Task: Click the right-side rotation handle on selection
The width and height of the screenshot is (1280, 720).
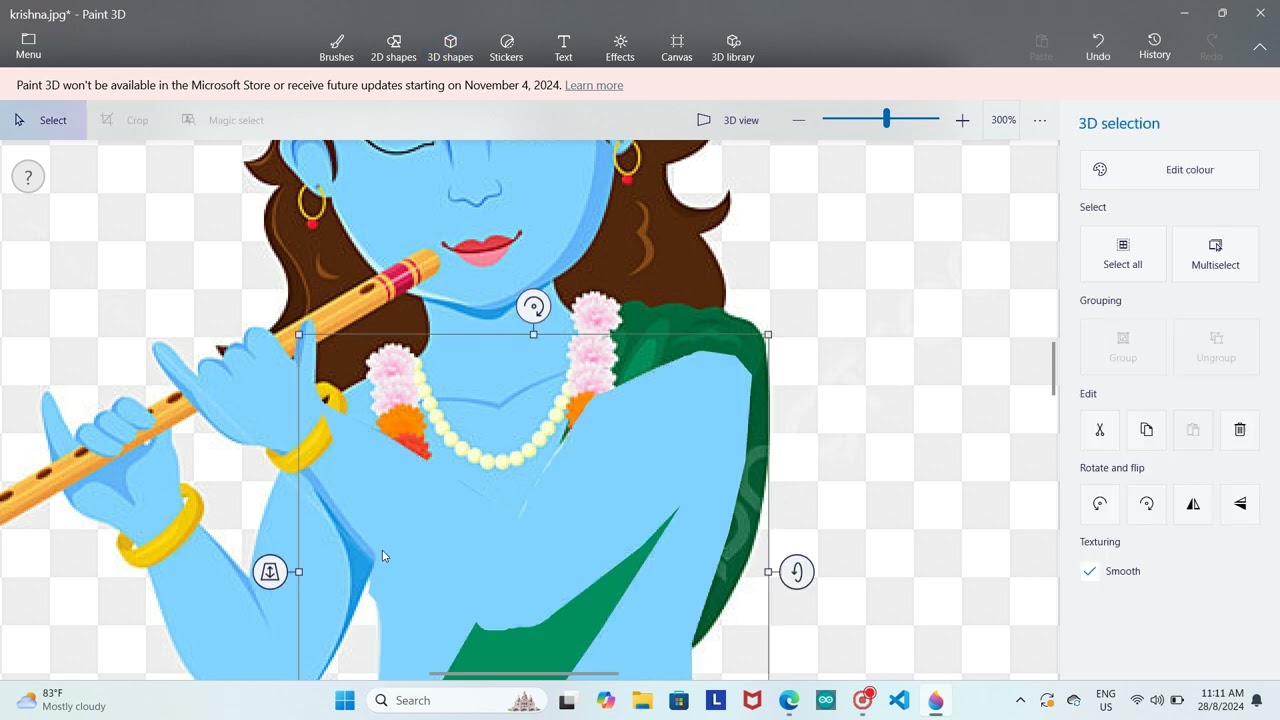Action: point(796,571)
